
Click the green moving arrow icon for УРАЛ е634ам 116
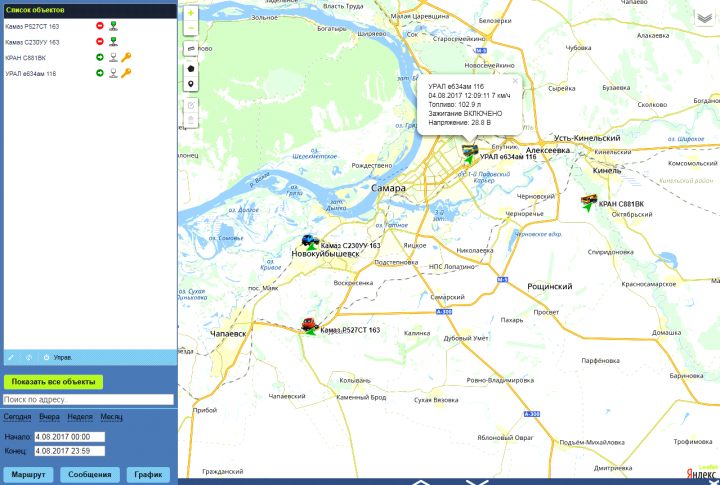click(x=100, y=73)
